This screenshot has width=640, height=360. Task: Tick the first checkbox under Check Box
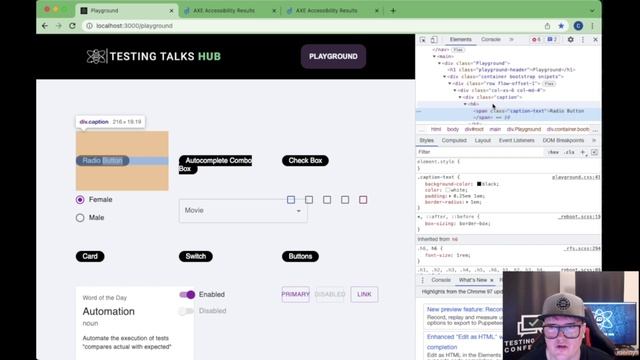[x=291, y=200]
